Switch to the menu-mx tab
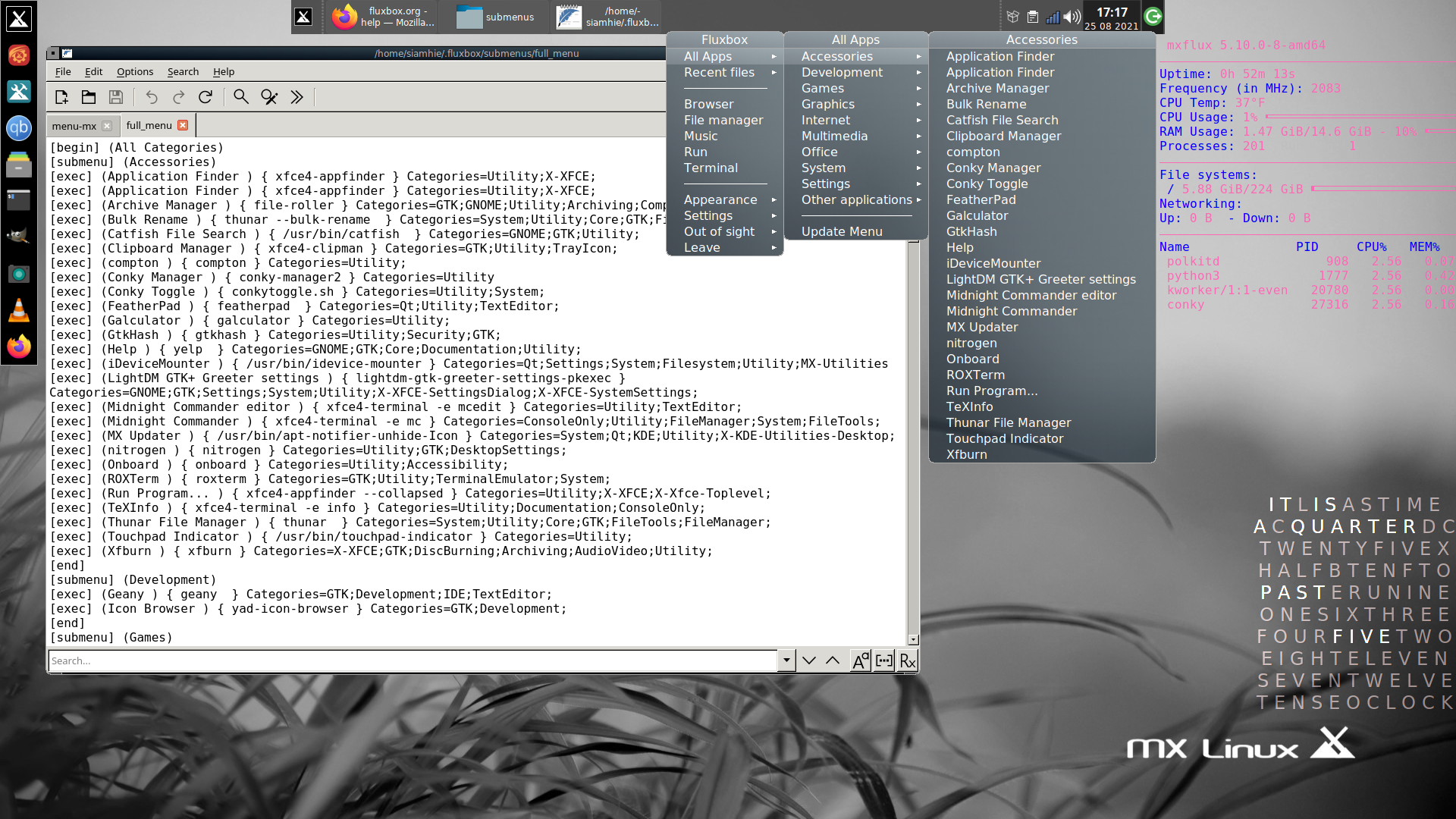The image size is (1456, 819). 74,126
